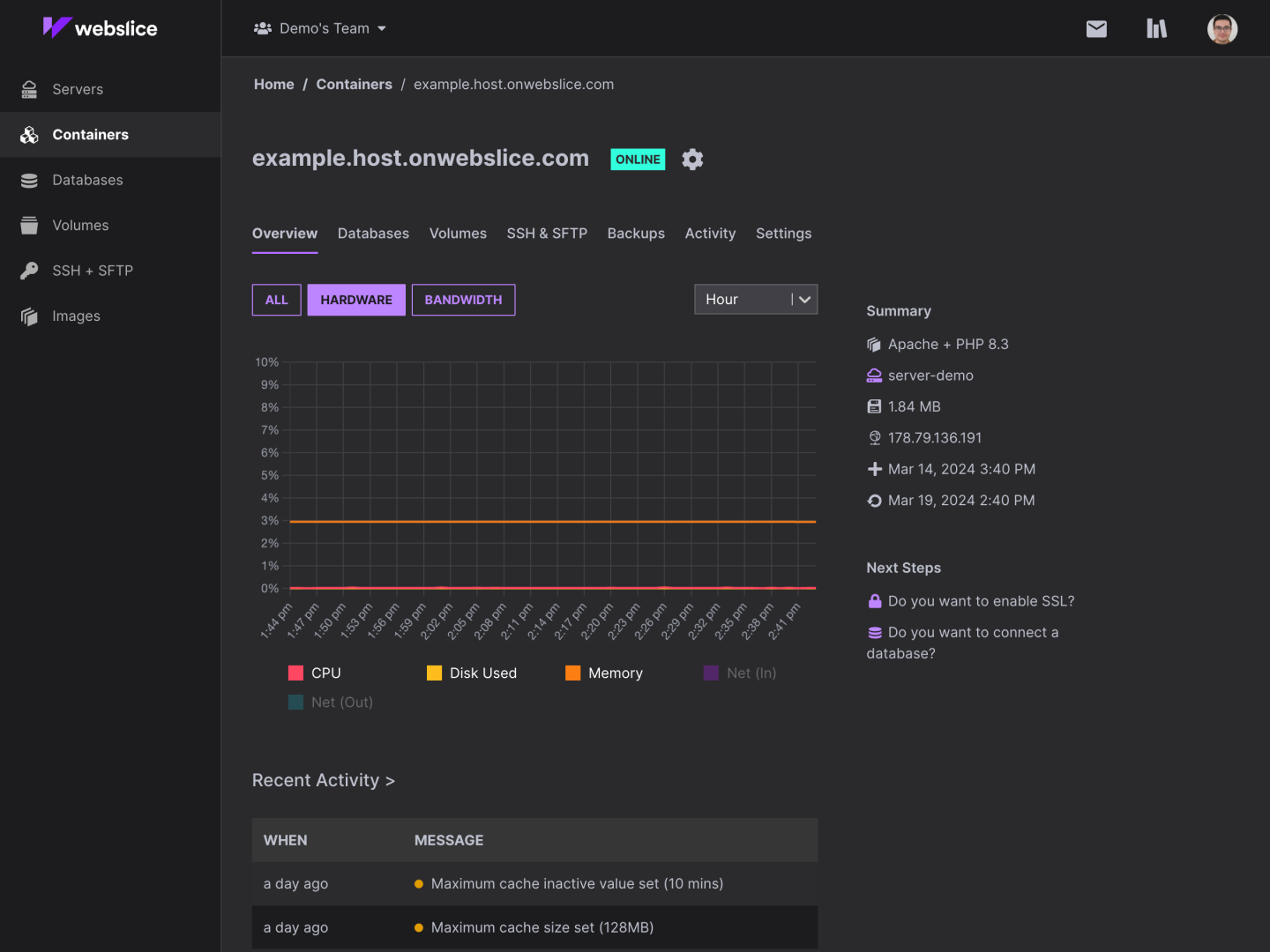Enable the BANDWIDTH chart filter

click(463, 300)
